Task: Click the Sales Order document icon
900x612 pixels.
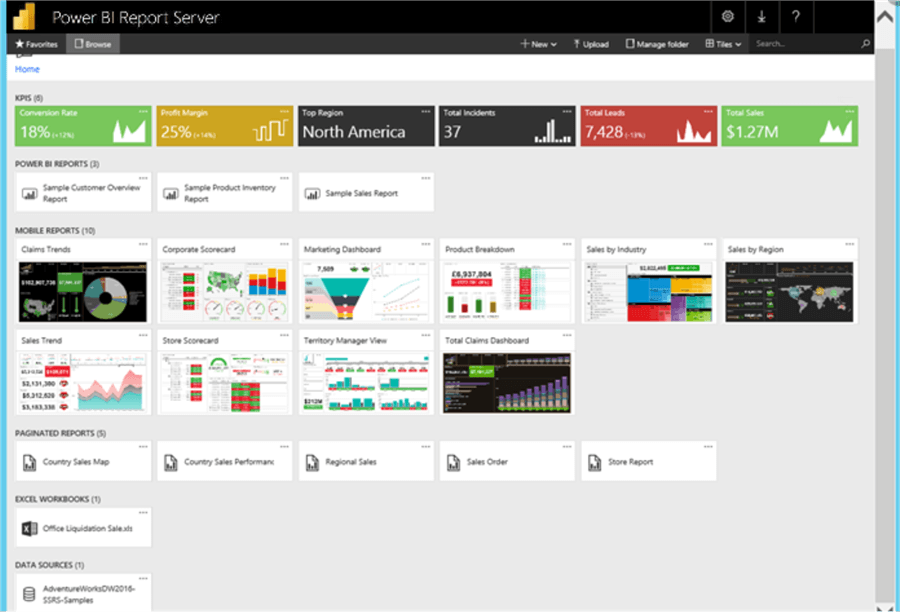Action: (453, 462)
